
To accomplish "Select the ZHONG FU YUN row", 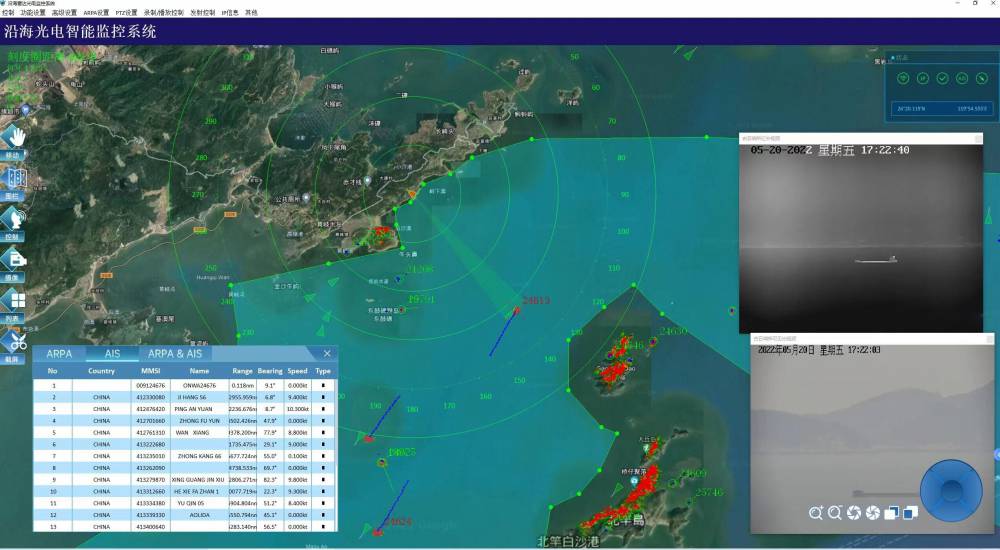I will pos(185,420).
